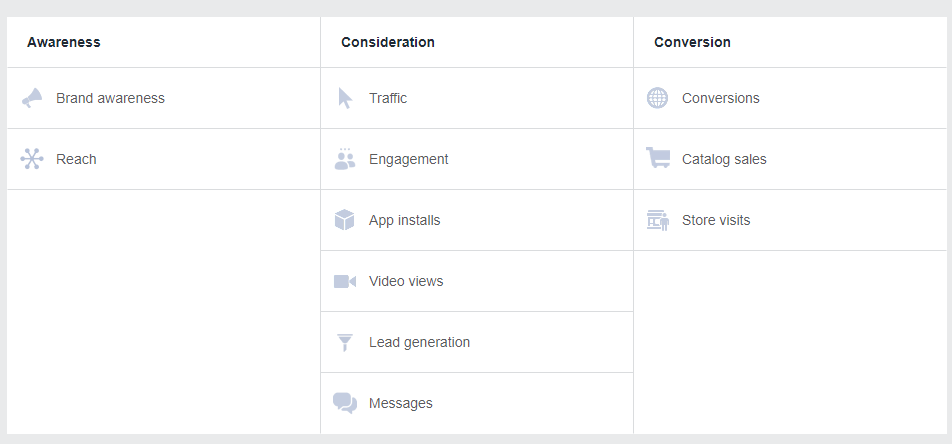This screenshot has height=444, width=952.
Task: Click the Catalog sales shopping cart icon
Action: (x=658, y=159)
